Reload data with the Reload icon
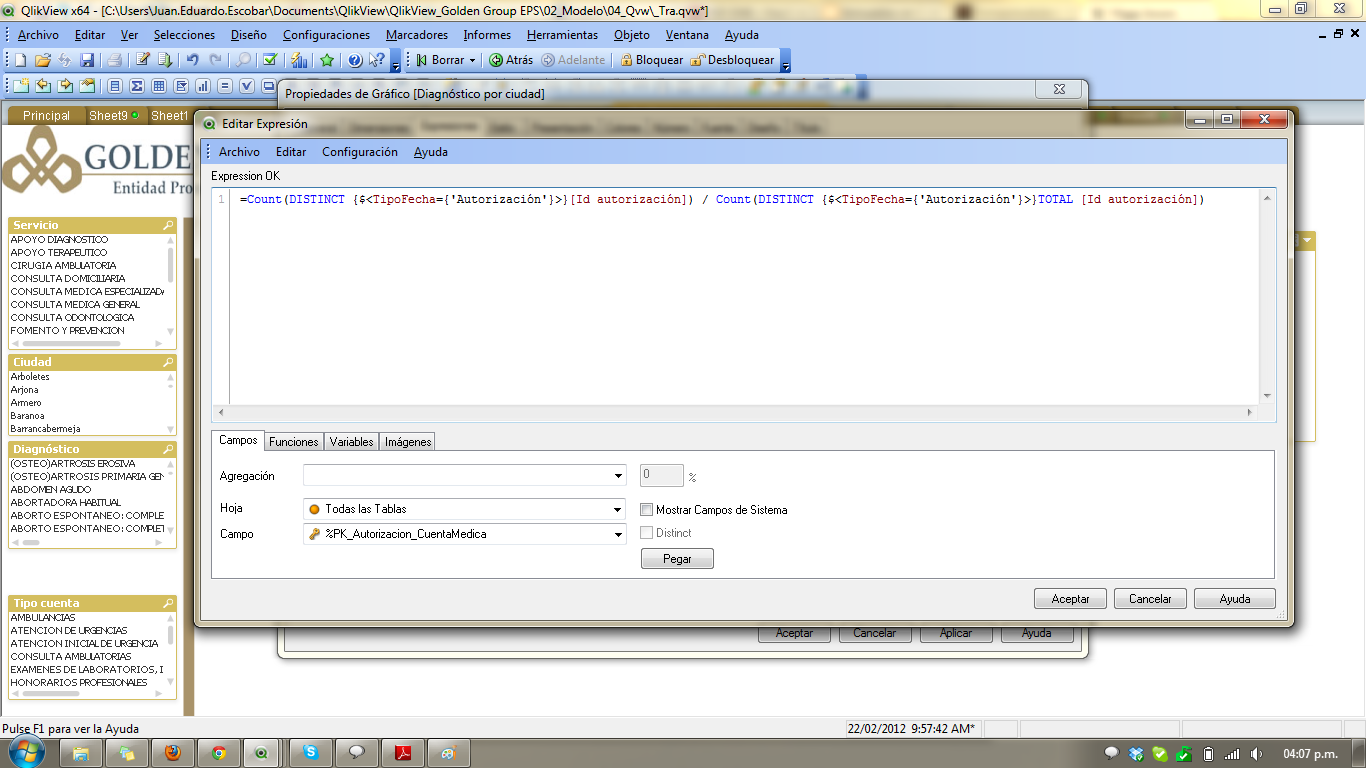Screen dimensions: 1366x768 165,60
